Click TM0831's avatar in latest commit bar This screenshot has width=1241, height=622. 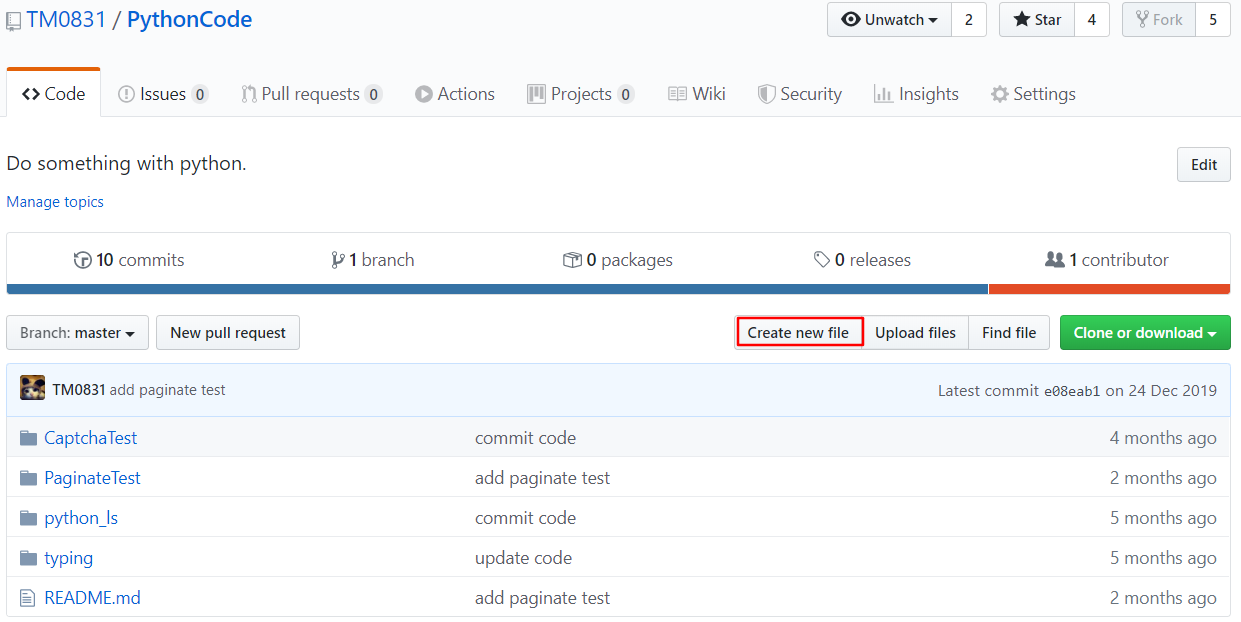point(32,389)
